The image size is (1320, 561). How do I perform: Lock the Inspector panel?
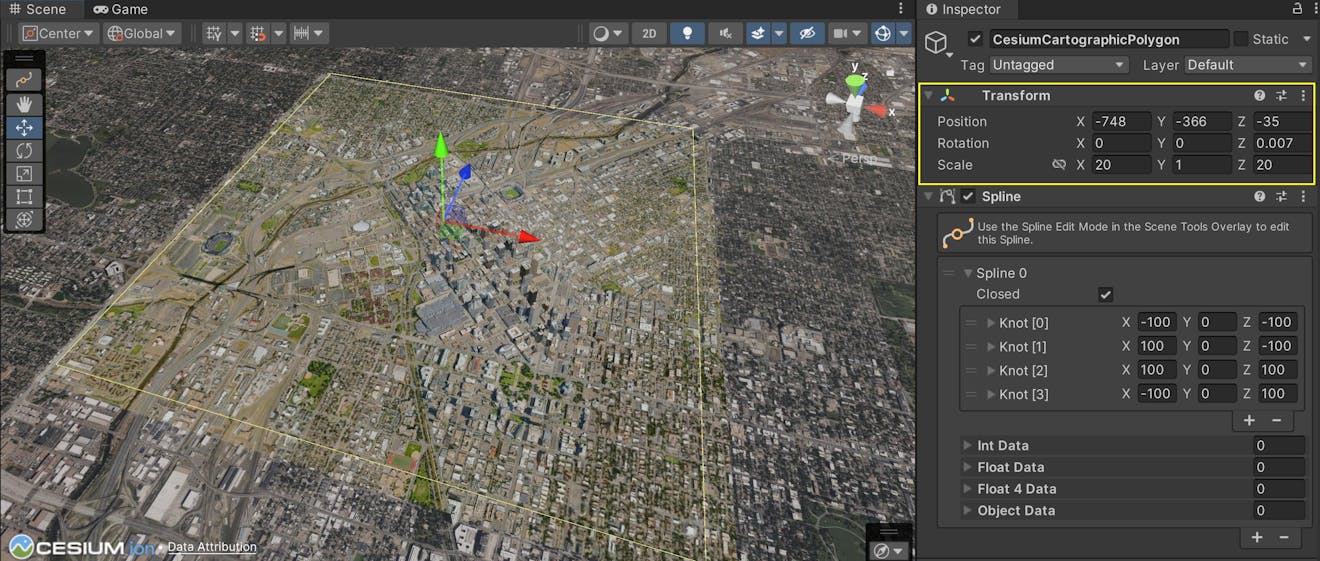coord(1297,9)
